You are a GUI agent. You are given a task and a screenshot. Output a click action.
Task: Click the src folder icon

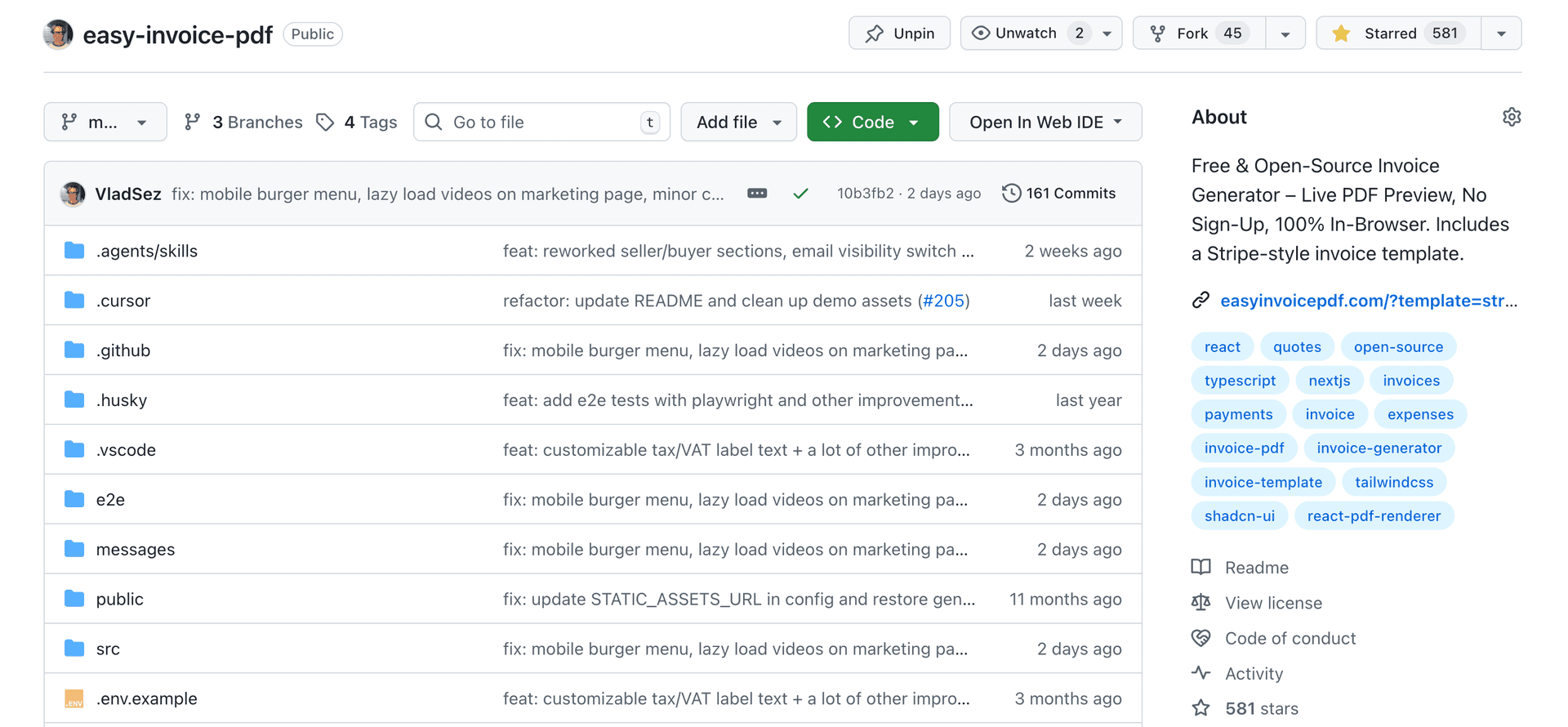click(74, 649)
